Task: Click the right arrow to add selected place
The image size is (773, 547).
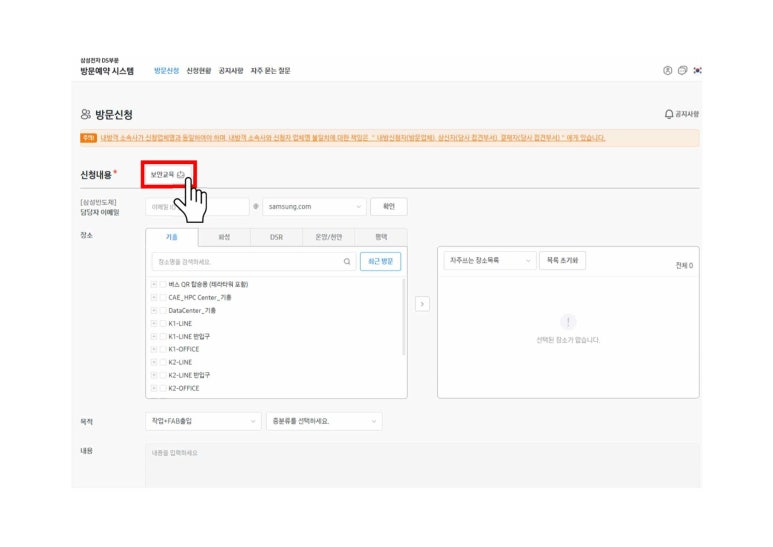Action: pos(422,303)
